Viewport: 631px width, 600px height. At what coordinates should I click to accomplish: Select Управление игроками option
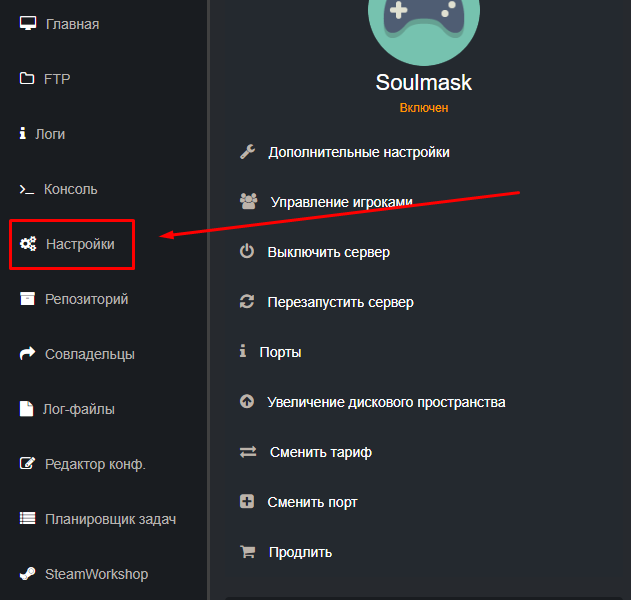tap(341, 202)
